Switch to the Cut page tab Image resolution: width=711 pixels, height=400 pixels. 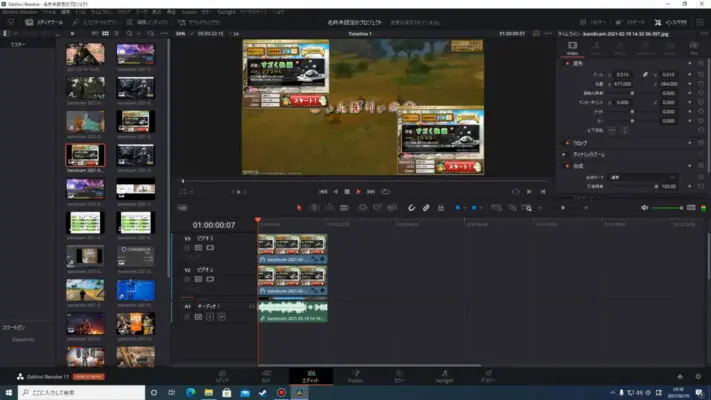coord(267,376)
